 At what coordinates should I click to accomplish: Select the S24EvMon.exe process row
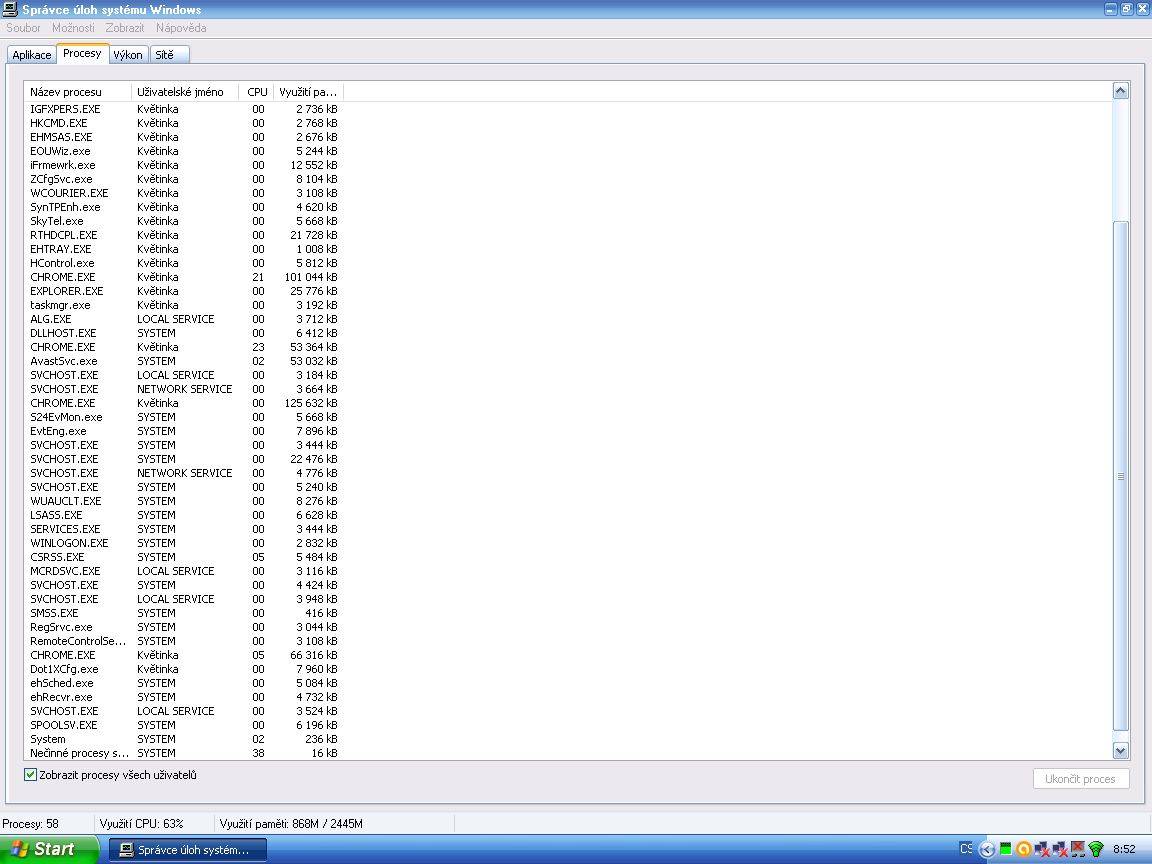(x=184, y=417)
